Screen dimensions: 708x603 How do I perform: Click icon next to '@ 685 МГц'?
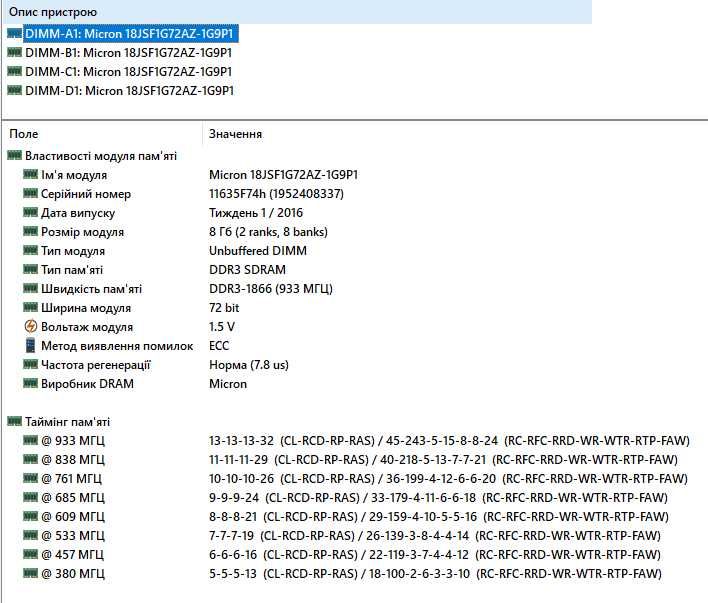point(30,497)
